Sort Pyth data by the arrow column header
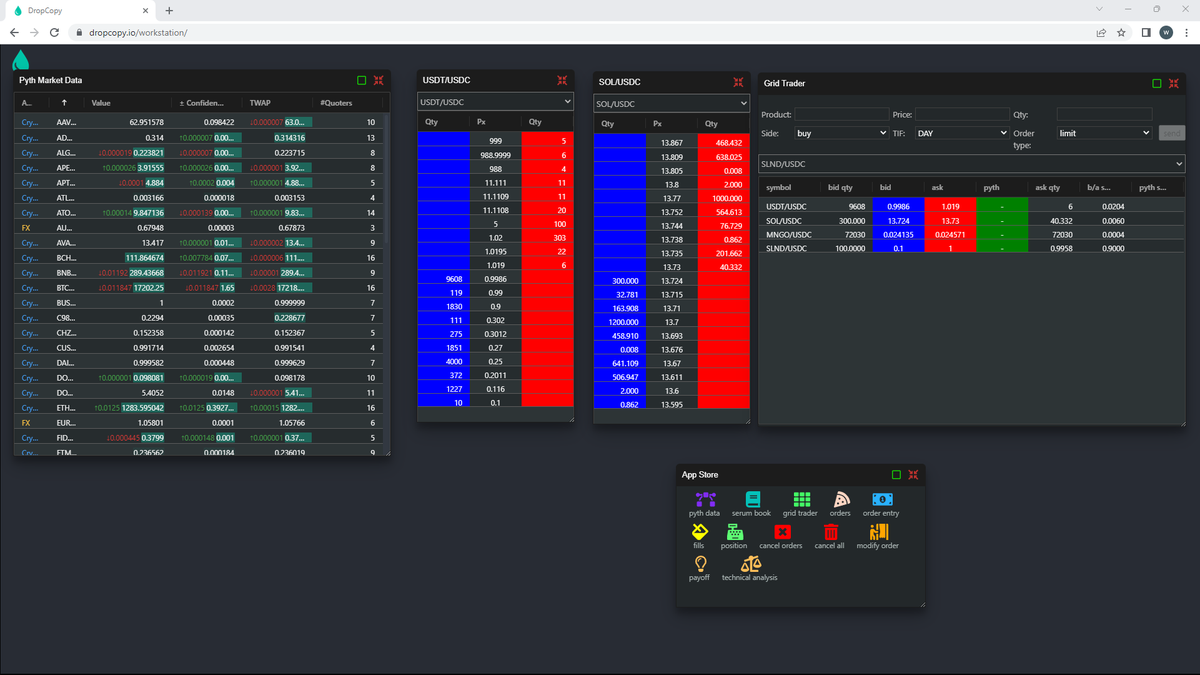Image resolution: width=1200 pixels, height=675 pixels. (x=64, y=103)
